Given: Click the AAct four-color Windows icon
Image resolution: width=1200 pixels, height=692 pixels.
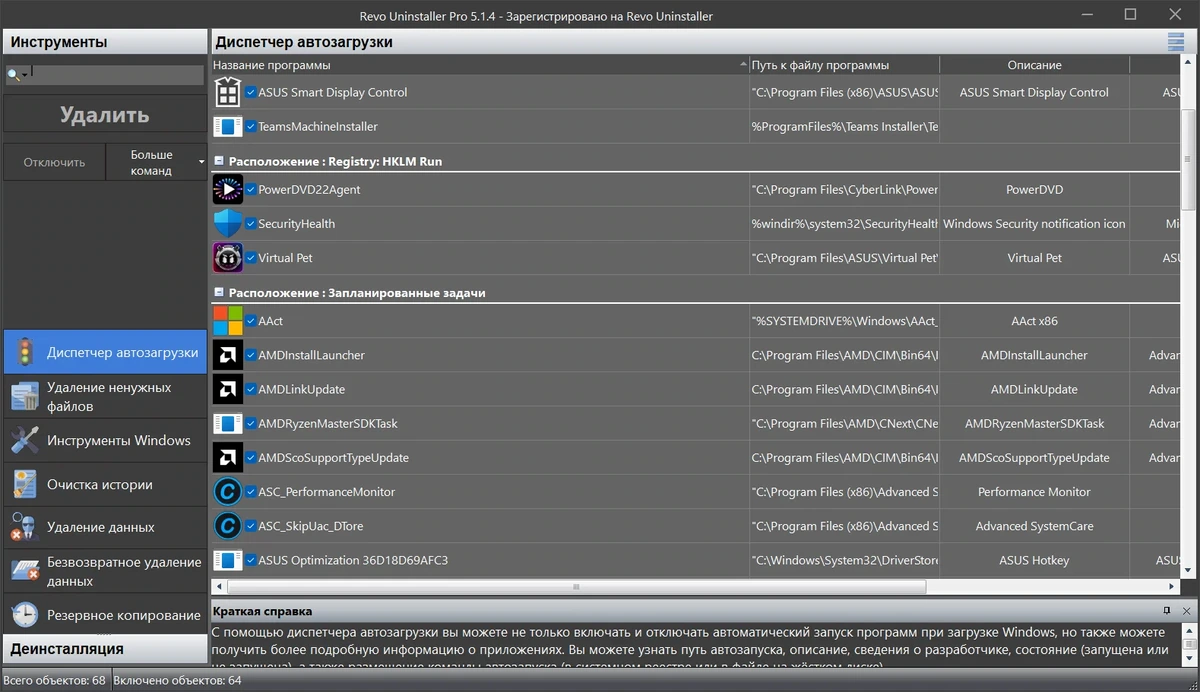Looking at the screenshot, I should [228, 322].
